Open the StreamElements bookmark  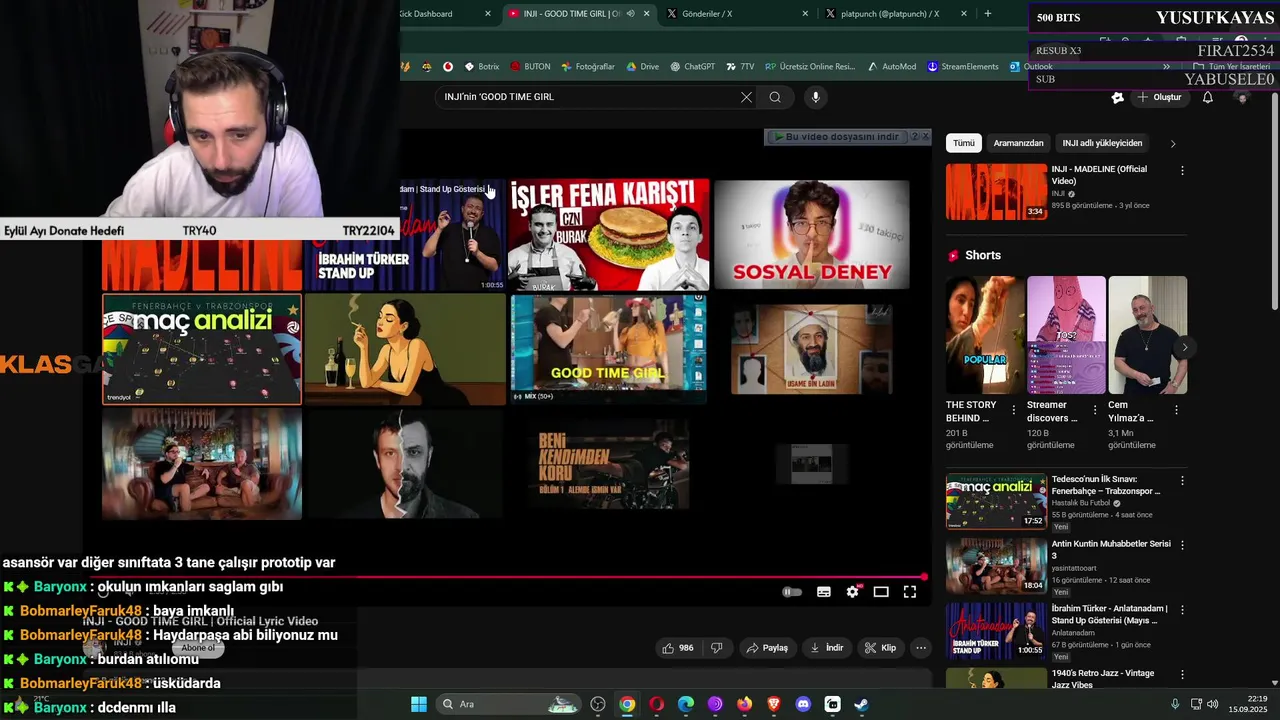[963, 67]
